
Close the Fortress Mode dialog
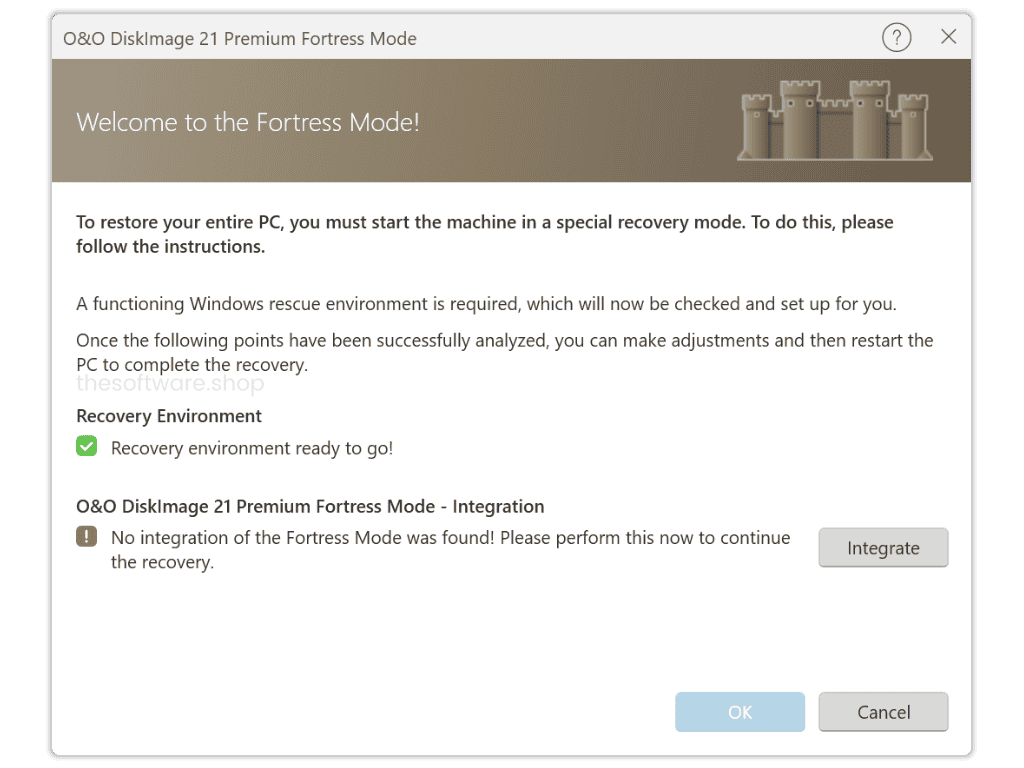tap(948, 37)
